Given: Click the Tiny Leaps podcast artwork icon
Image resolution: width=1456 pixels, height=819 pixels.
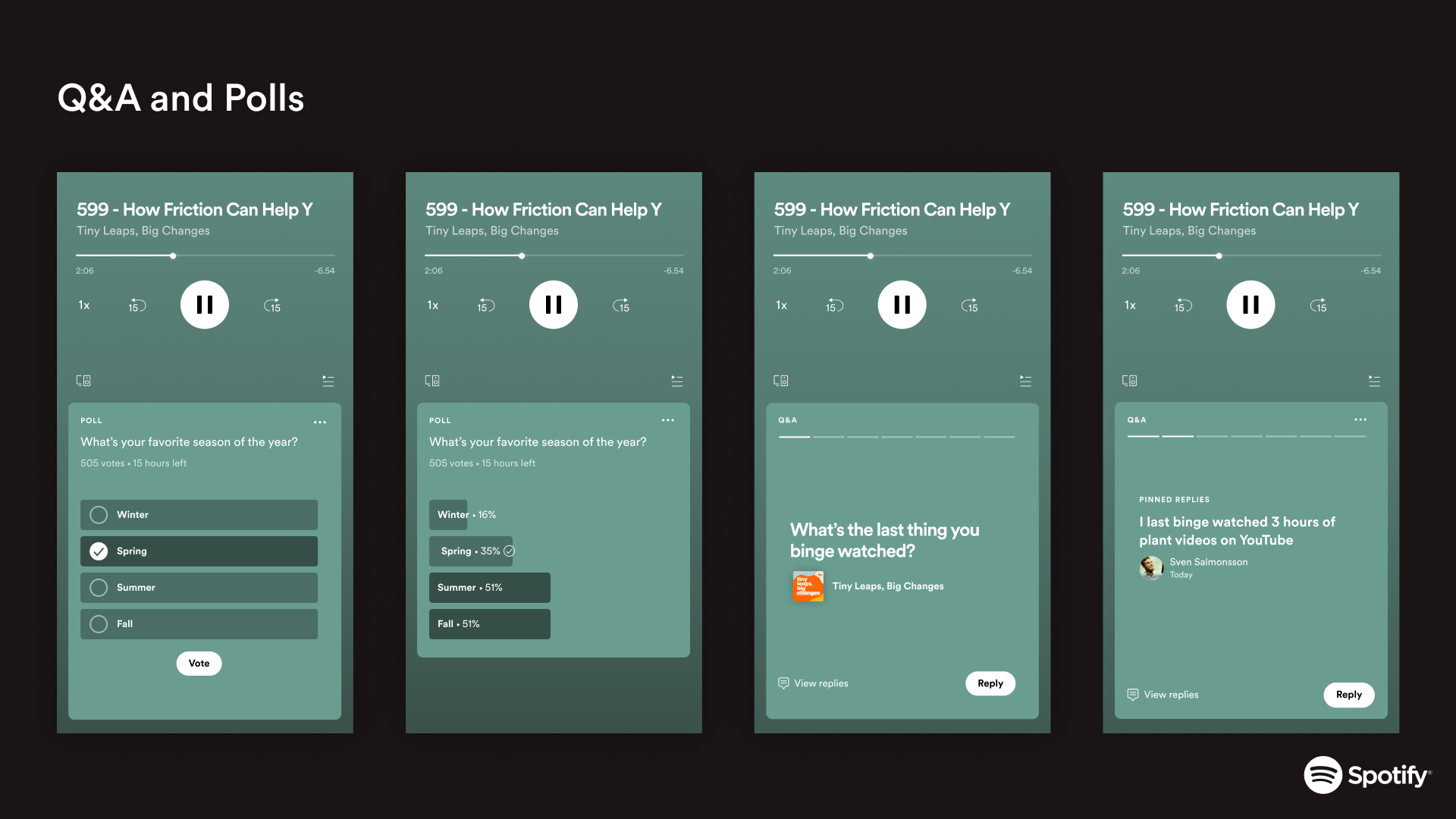Looking at the screenshot, I should pyautogui.click(x=808, y=586).
